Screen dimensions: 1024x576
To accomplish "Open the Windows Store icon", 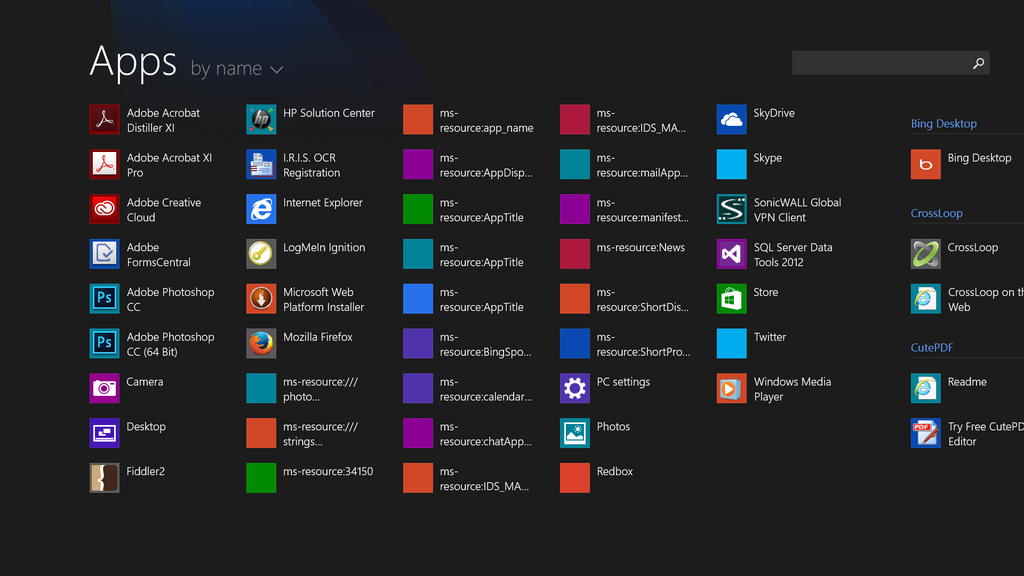I will (731, 299).
